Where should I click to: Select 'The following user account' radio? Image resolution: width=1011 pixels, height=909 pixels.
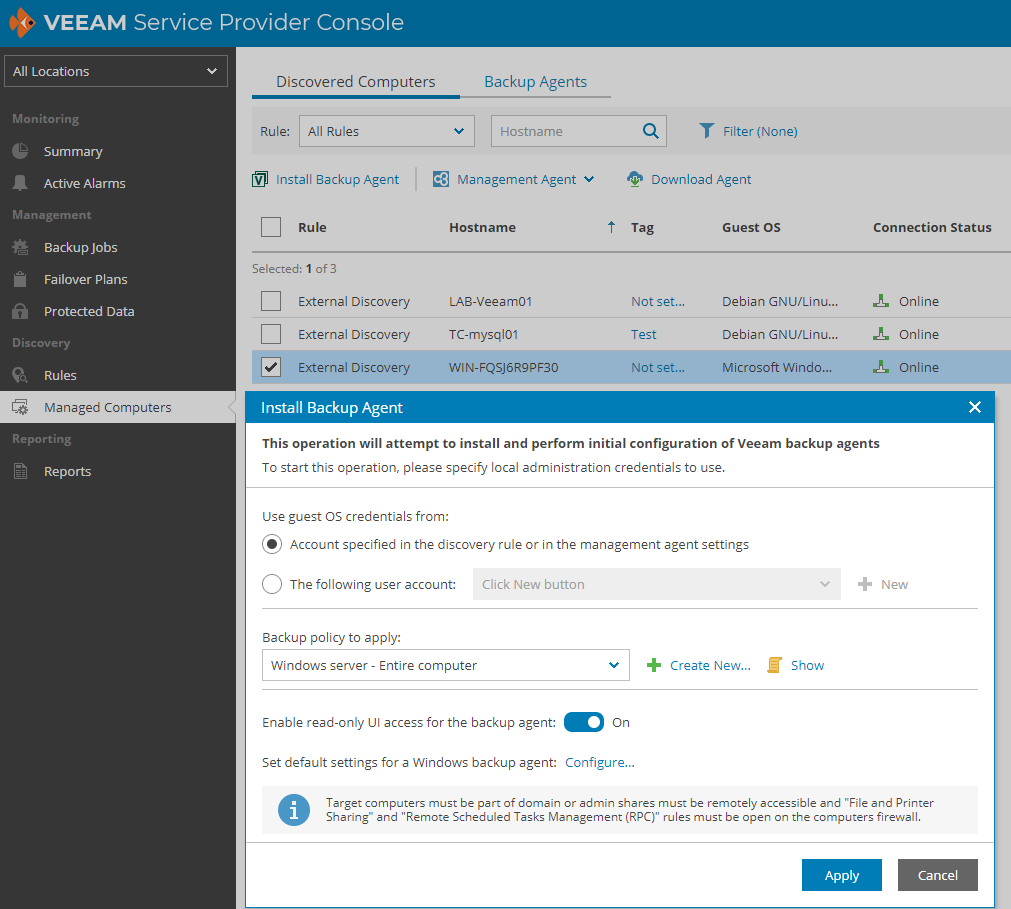click(272, 584)
